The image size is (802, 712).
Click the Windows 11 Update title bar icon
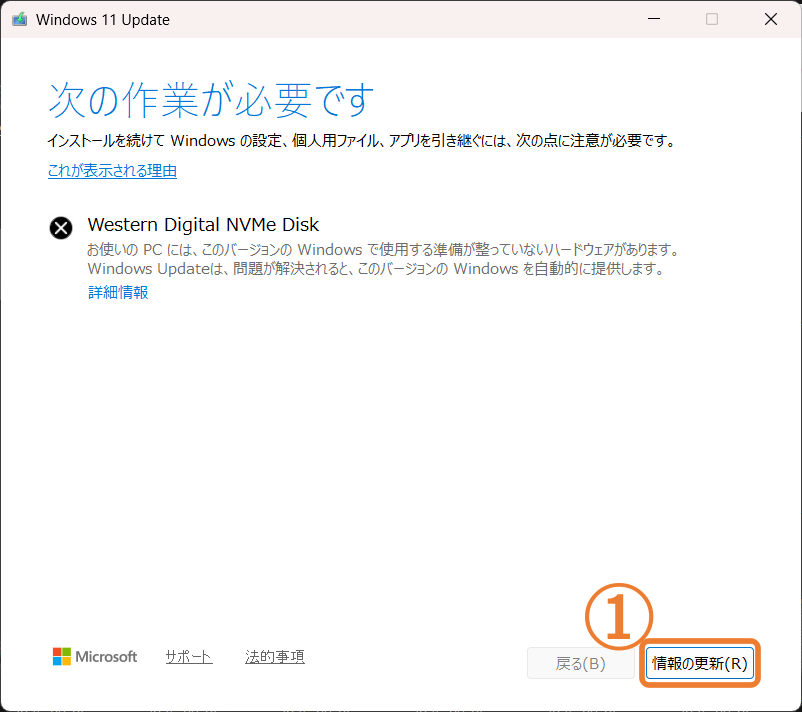pos(19,20)
